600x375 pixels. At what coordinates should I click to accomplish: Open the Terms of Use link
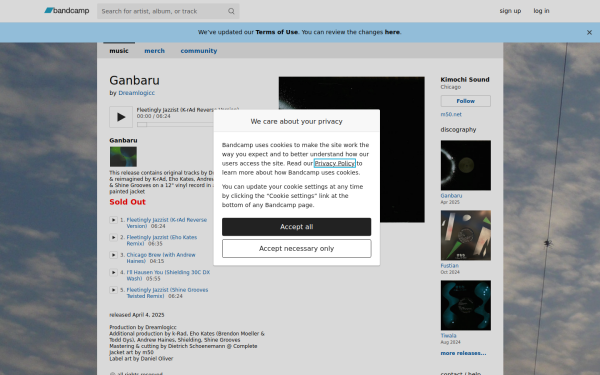click(277, 32)
